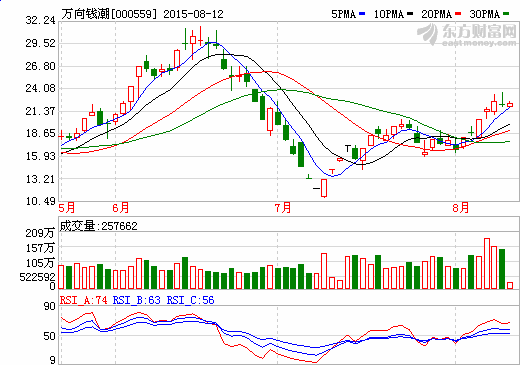The width and height of the screenshot is (520, 365).
Task: Click the 32.24 price axis label
Action: 40,20
